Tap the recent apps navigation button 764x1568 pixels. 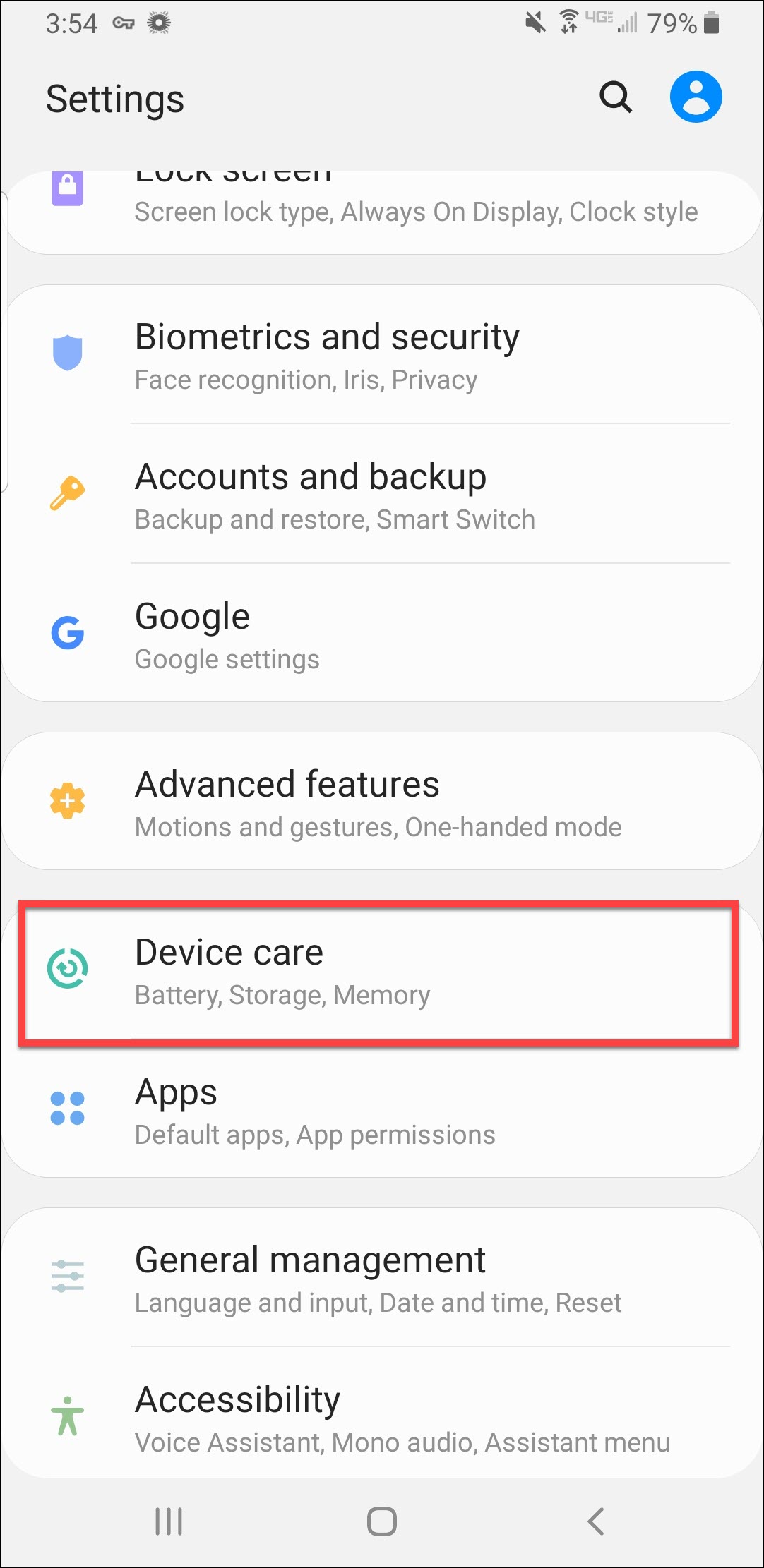pos(169,1521)
